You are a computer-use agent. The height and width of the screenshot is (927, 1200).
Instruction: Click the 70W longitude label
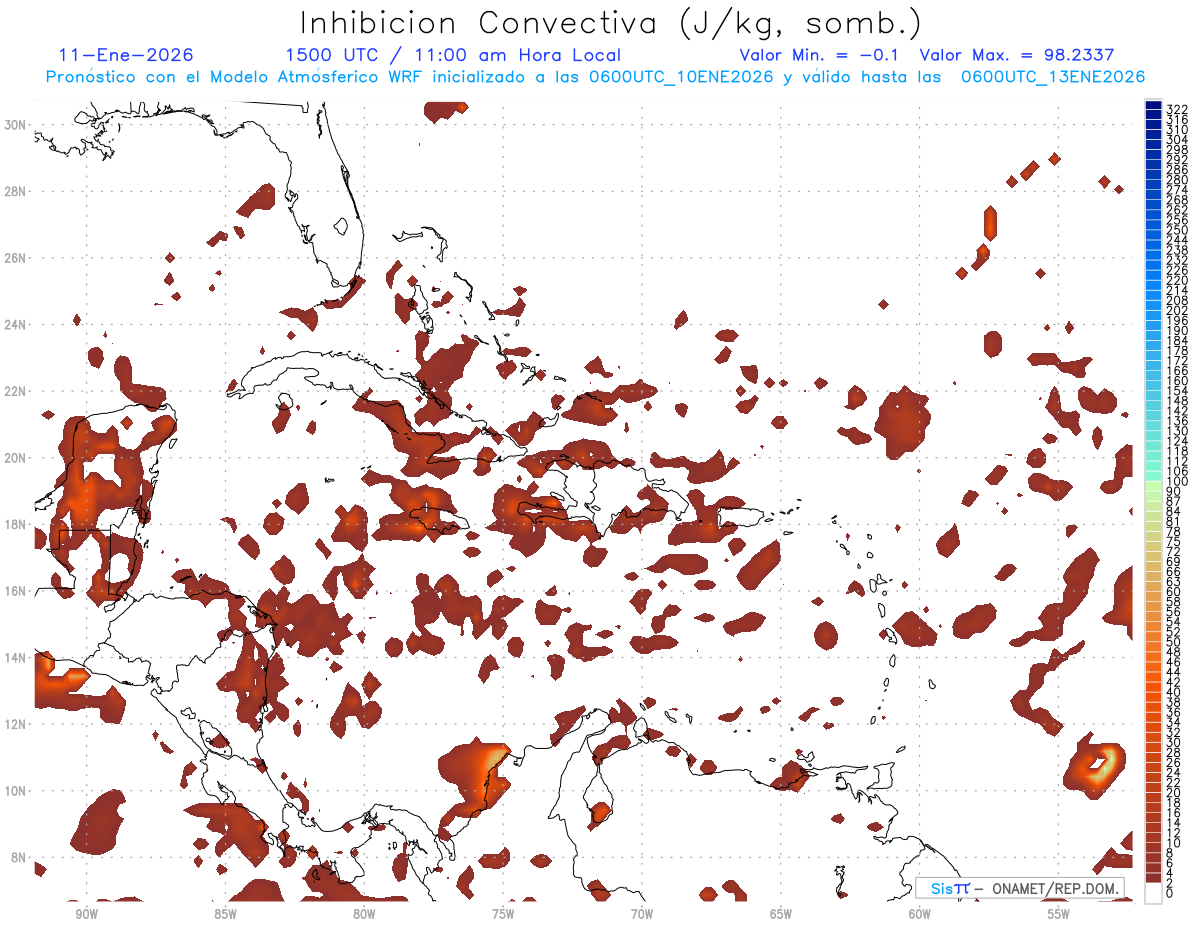(642, 914)
